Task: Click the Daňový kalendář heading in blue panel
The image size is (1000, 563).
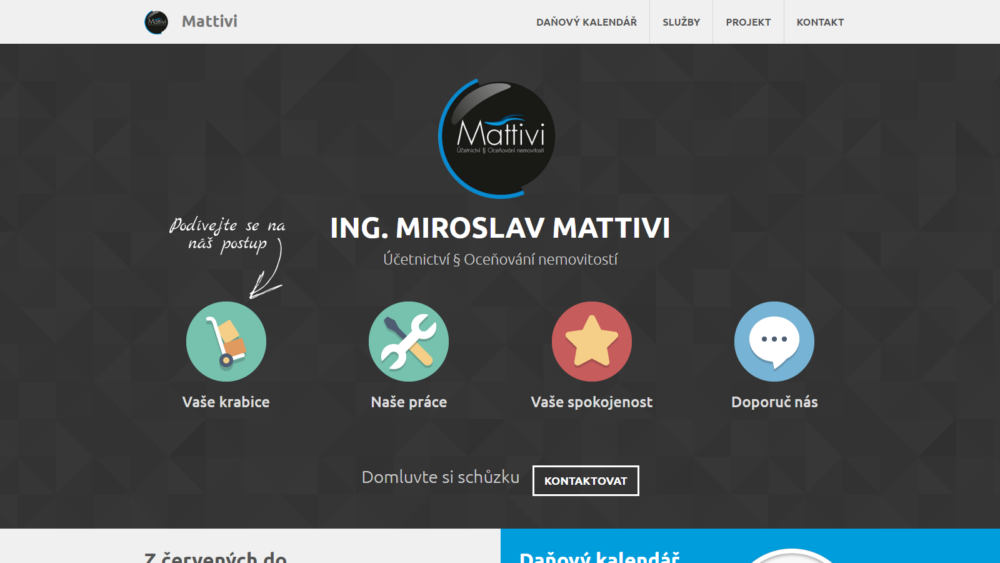Action: coord(599,557)
